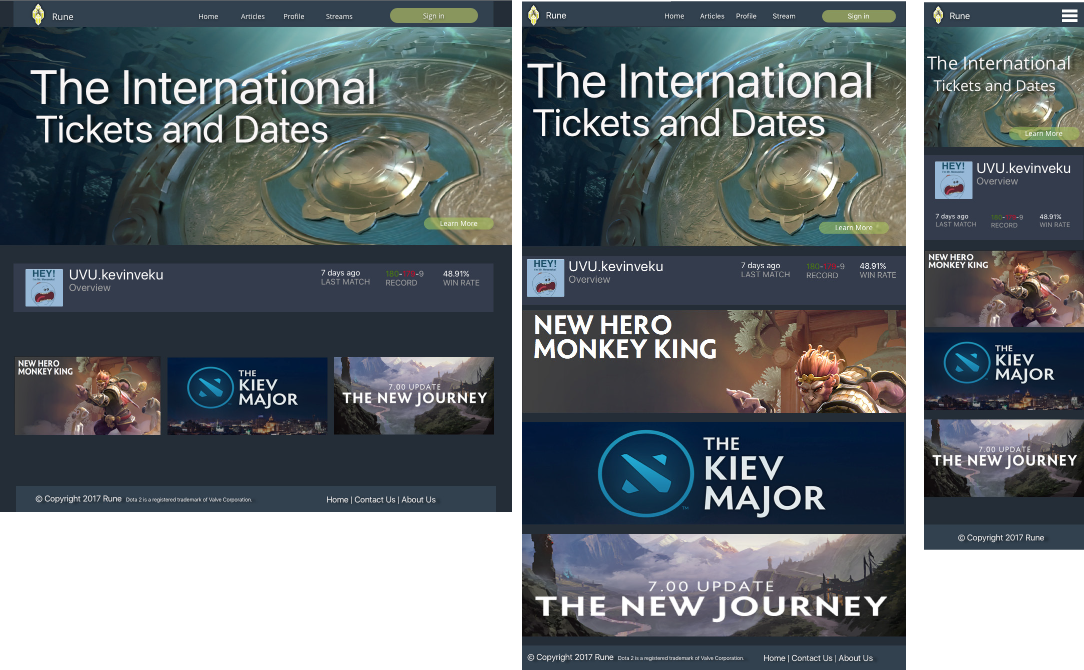Viewport: 1084px width, 670px height.
Task: Click UVU.kevinveku username in tablet layout
Action: pos(616,266)
